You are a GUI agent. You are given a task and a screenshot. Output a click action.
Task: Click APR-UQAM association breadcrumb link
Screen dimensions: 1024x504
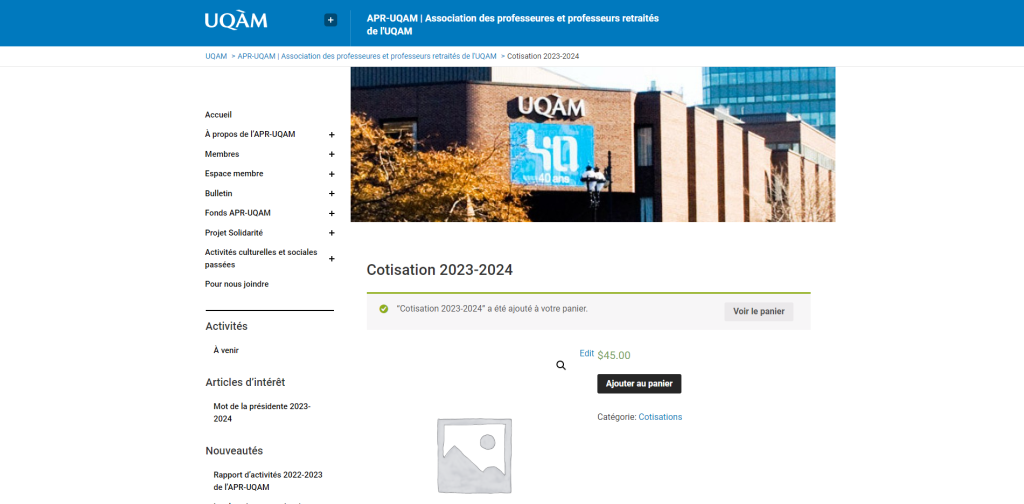tap(367, 56)
